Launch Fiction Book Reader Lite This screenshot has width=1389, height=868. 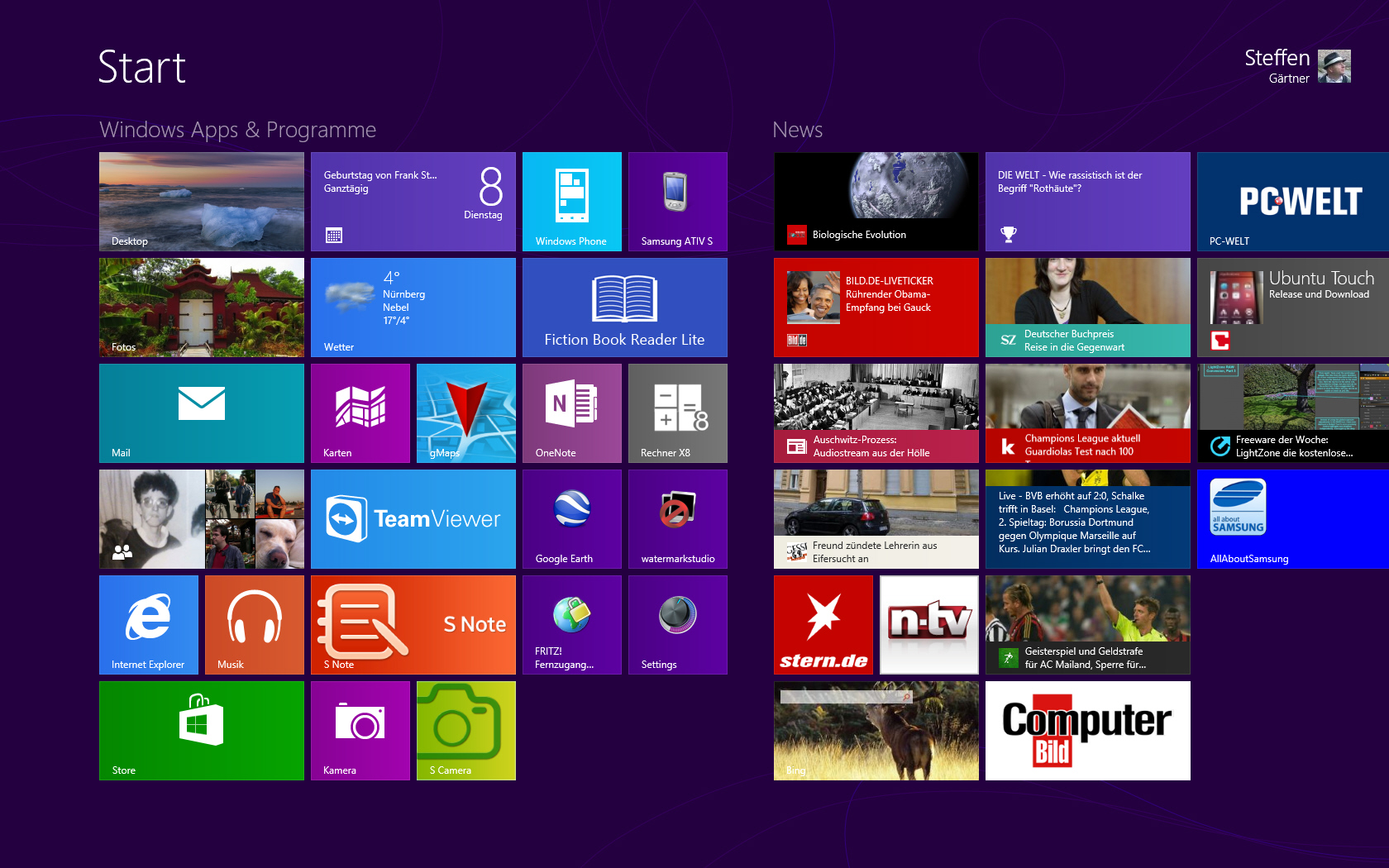click(x=625, y=308)
